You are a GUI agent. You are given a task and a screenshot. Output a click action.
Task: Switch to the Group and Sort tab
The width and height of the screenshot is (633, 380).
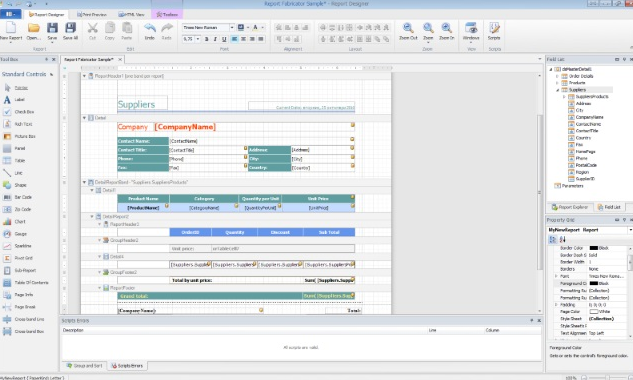(x=84, y=366)
